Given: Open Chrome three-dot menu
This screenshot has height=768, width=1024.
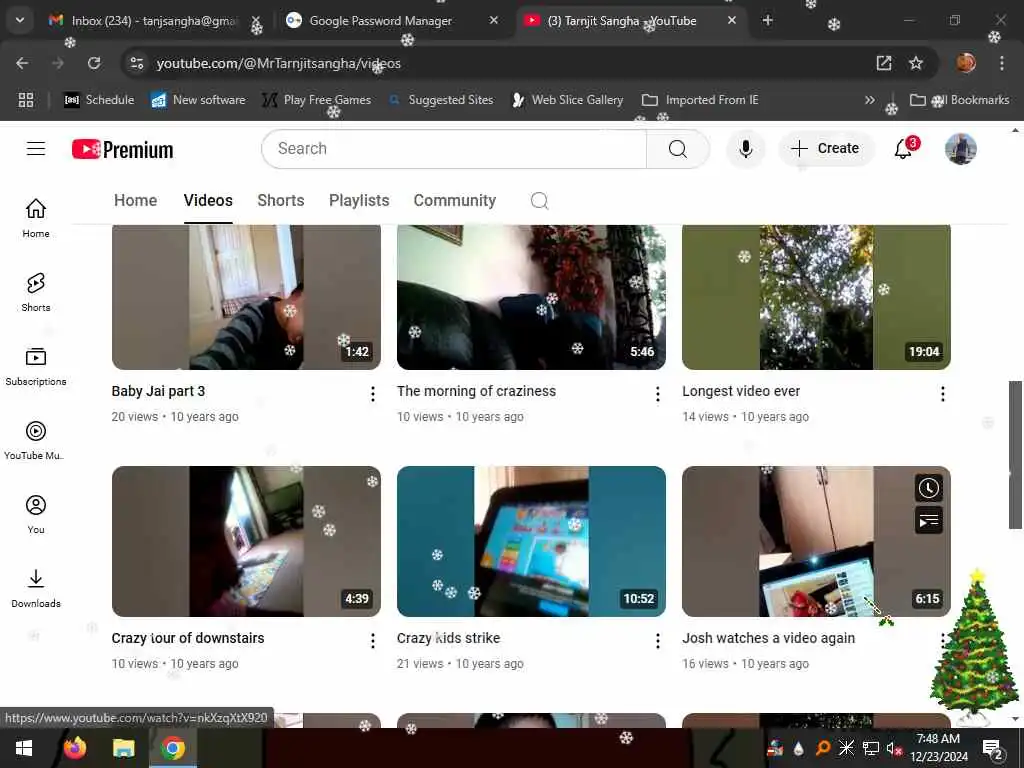Looking at the screenshot, I should (1001, 63).
